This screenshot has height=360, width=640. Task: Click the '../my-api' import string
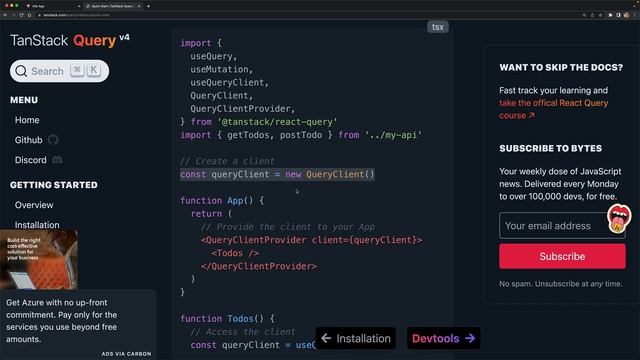[393, 135]
